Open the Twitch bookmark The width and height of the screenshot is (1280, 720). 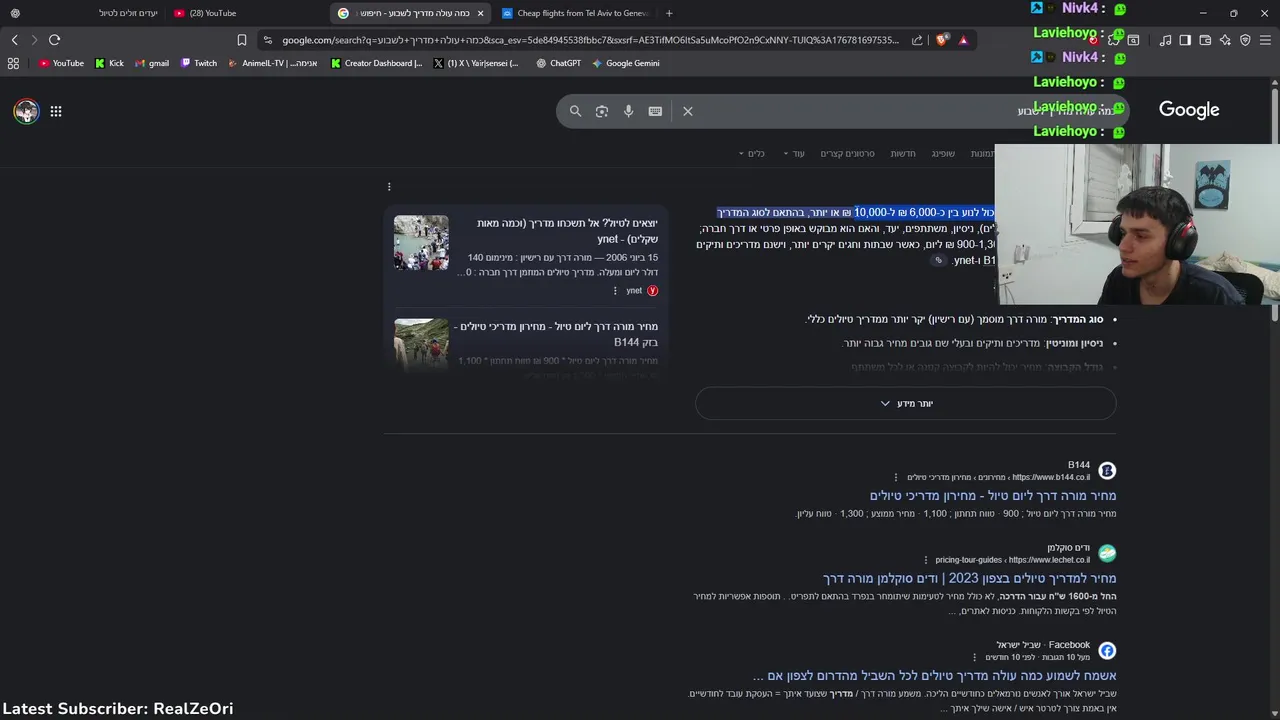(198, 63)
